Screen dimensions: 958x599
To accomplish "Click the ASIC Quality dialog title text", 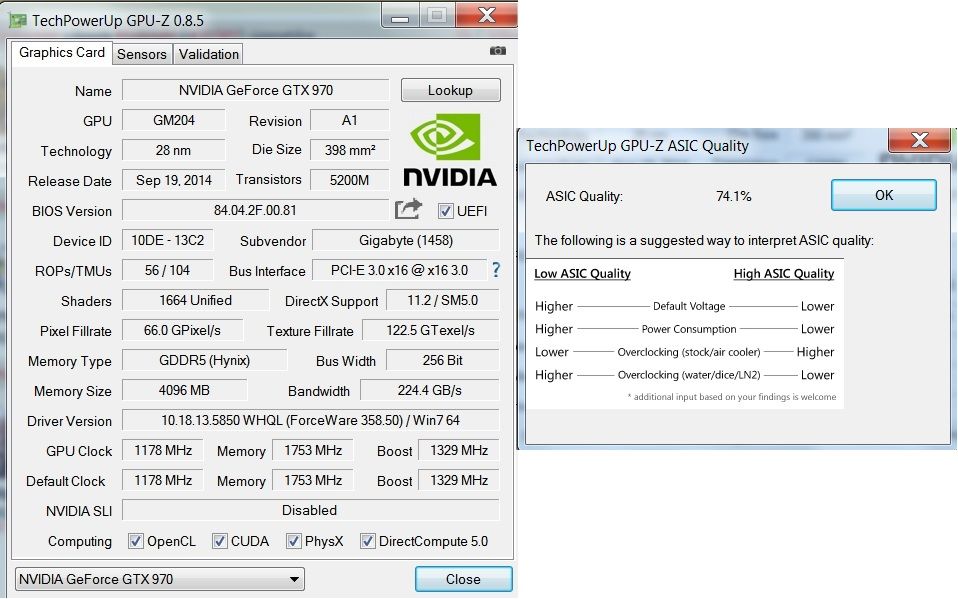I will click(x=637, y=145).
